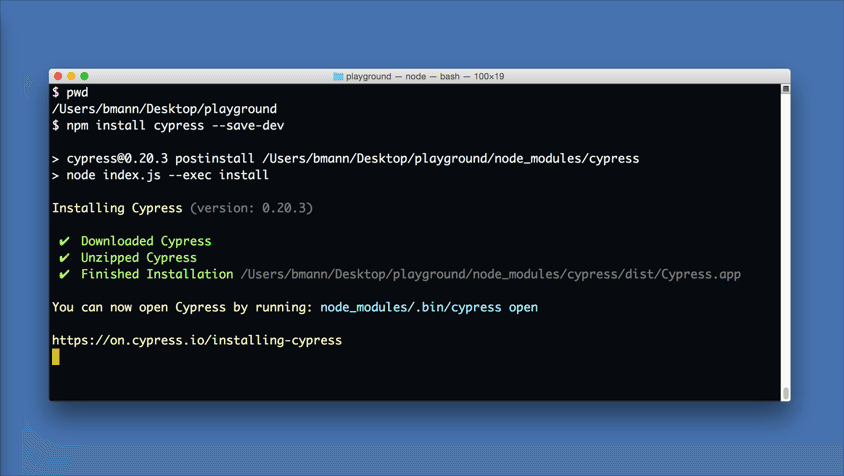Viewport: 844px width, 476px height.
Task: Click the Cypress.app install path text
Action: pos(490,274)
